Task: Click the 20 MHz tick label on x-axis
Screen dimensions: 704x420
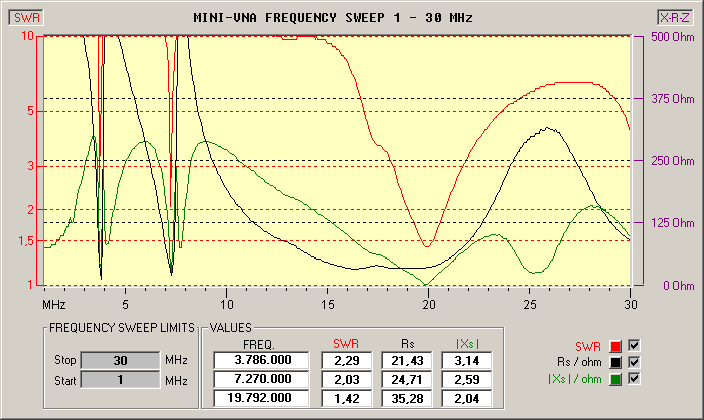Action: (429, 305)
